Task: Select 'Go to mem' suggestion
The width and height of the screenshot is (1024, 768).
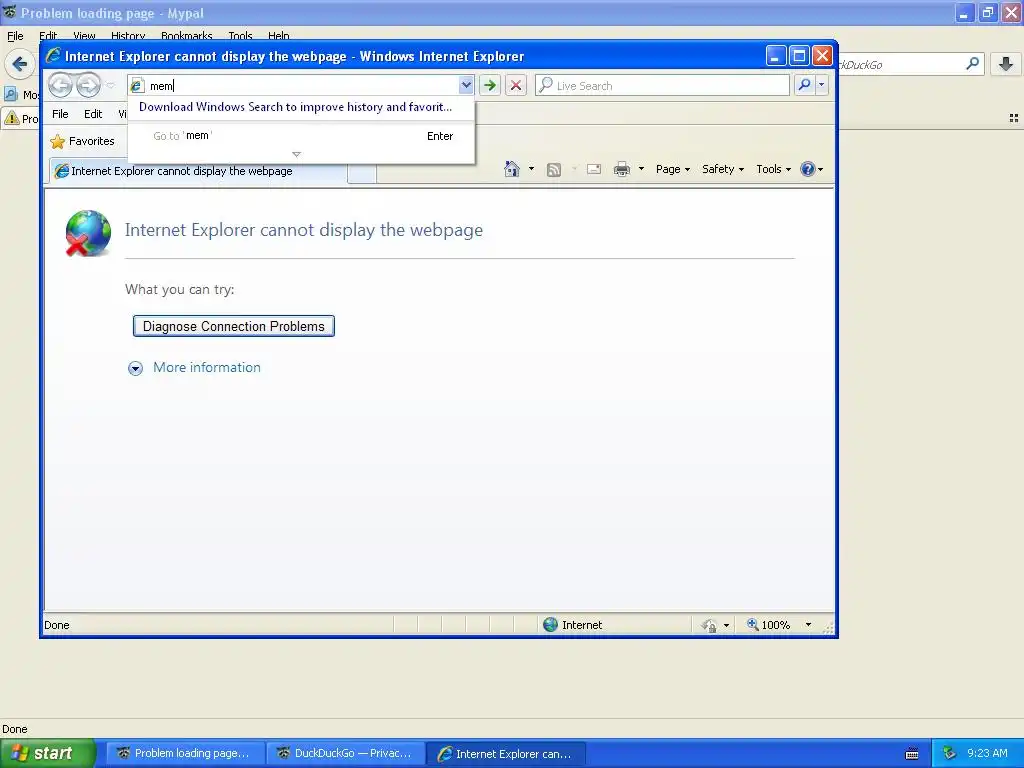Action: (300, 136)
